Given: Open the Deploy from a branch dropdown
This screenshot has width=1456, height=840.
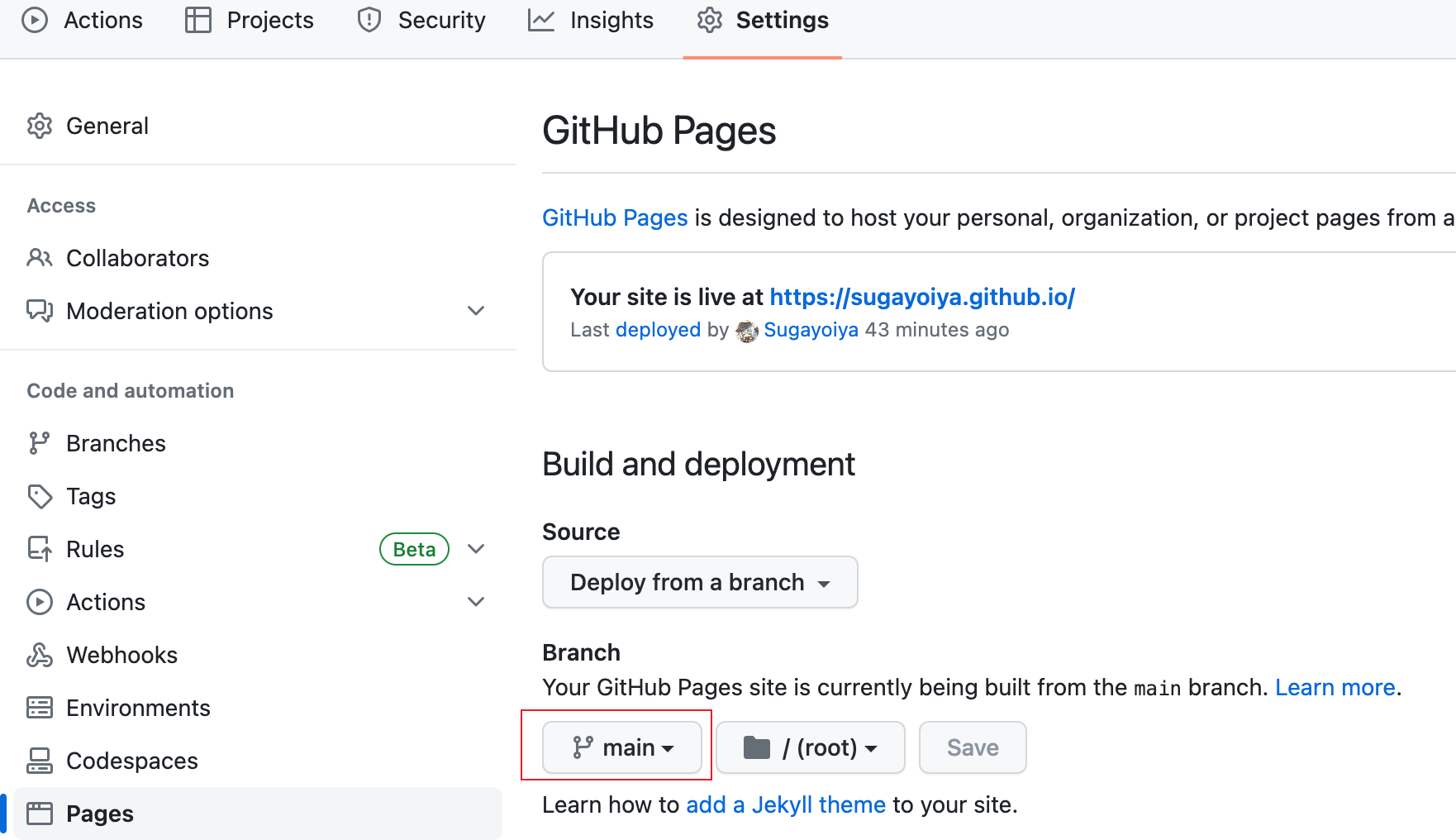Looking at the screenshot, I should pyautogui.click(x=700, y=582).
